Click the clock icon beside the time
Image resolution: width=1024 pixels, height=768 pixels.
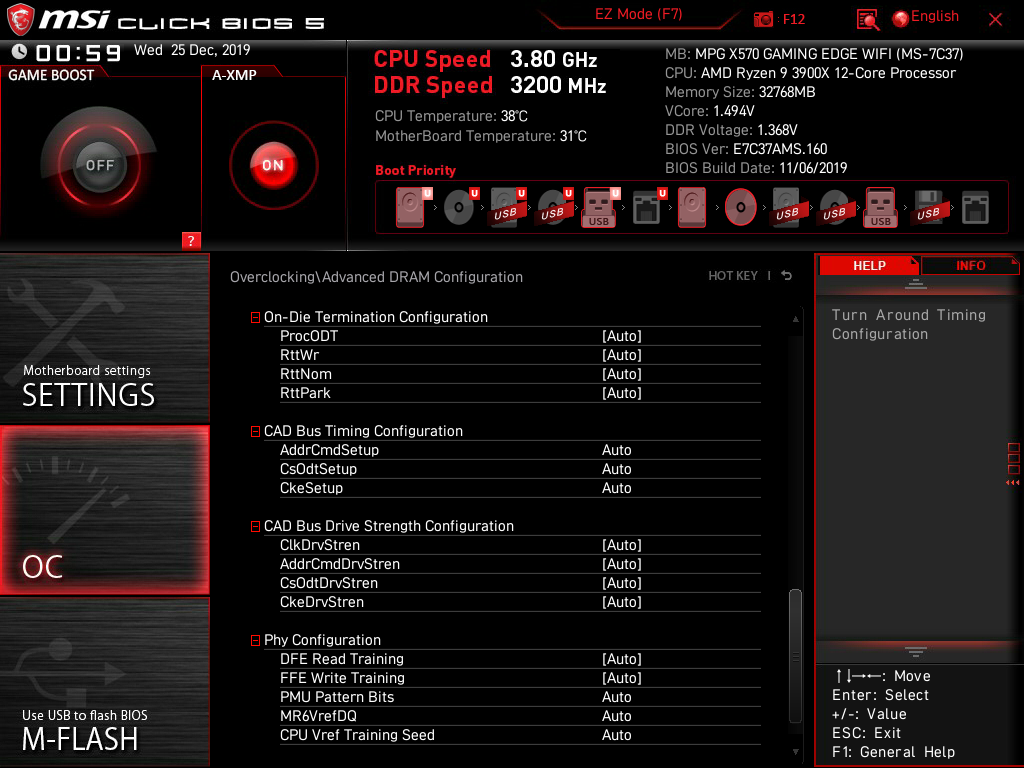point(19,52)
